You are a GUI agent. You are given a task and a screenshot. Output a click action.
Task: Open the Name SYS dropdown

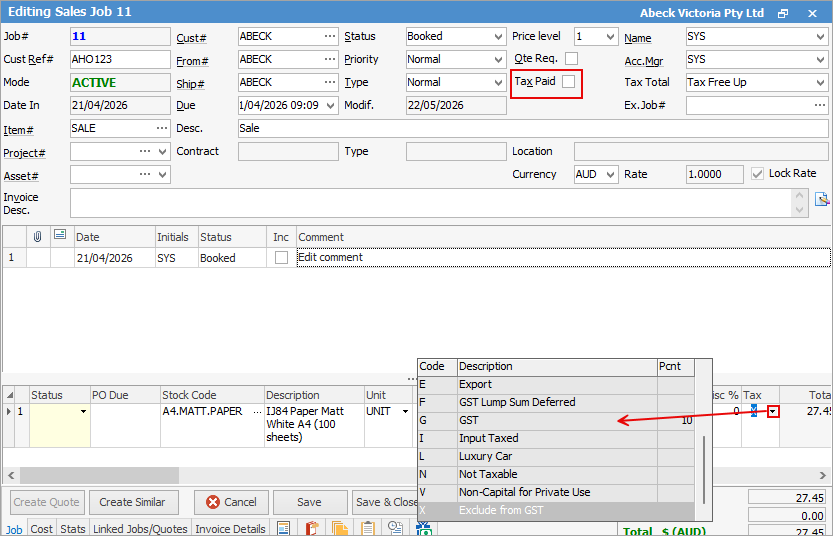pyautogui.click(x=820, y=37)
